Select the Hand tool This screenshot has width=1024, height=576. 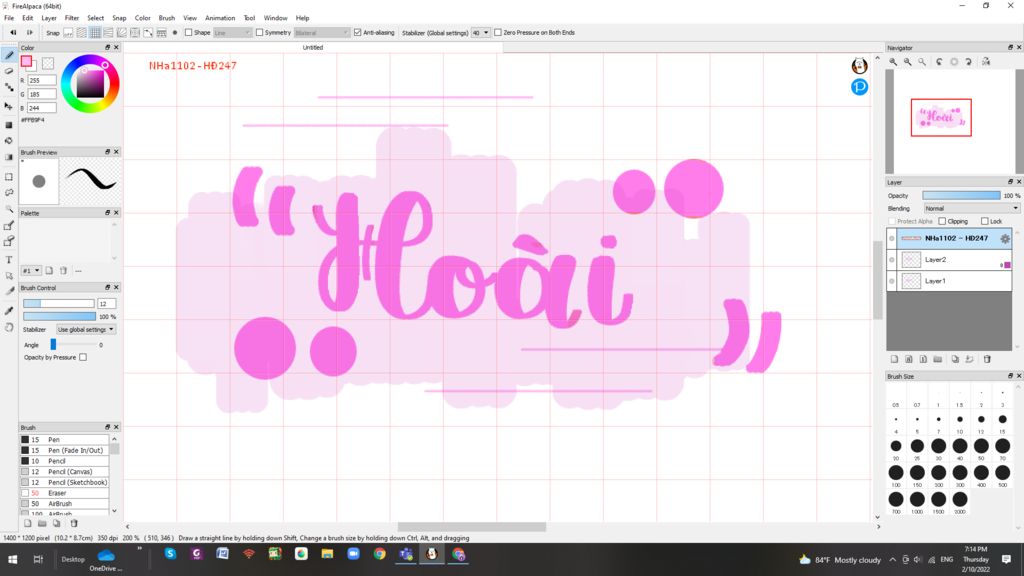click(9, 327)
